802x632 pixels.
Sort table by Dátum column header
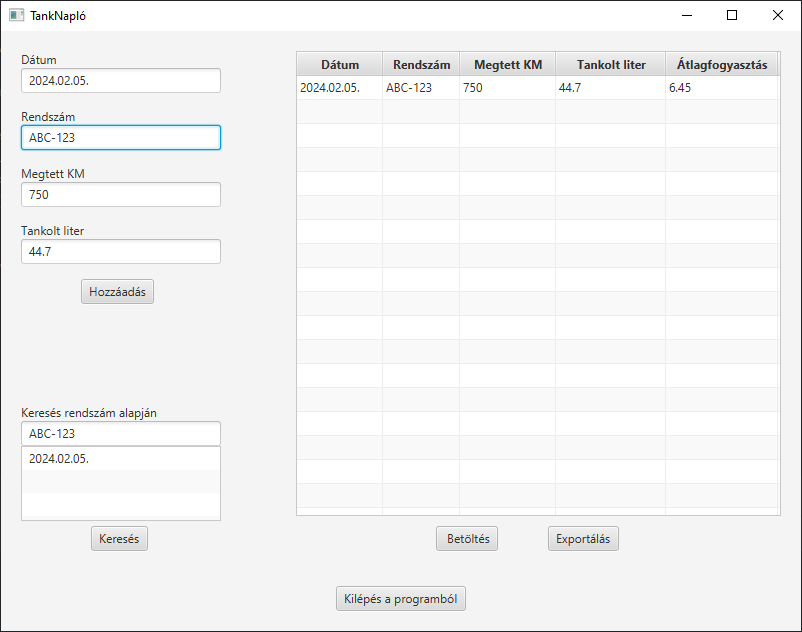point(339,65)
